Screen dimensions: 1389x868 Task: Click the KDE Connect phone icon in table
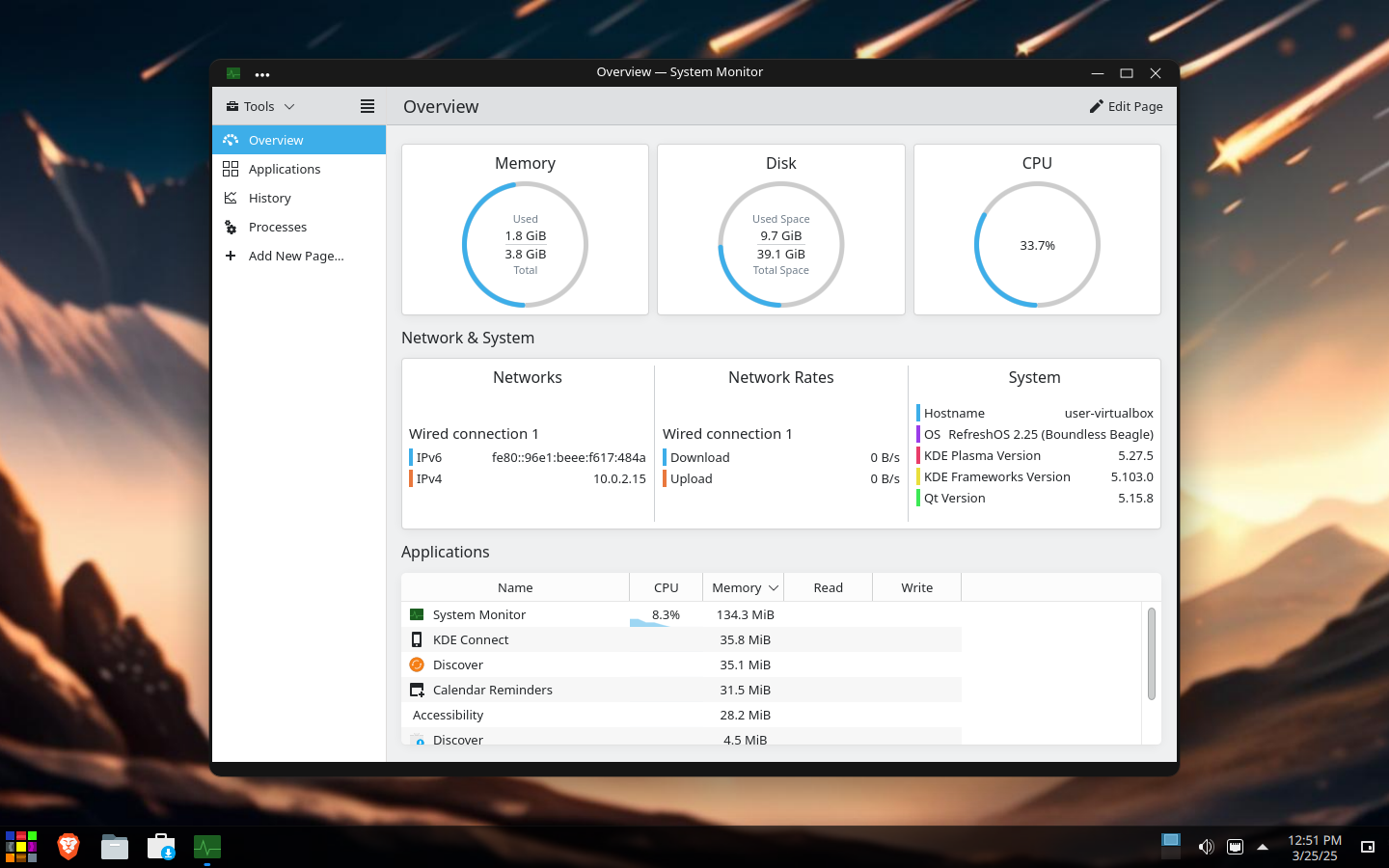[417, 639]
